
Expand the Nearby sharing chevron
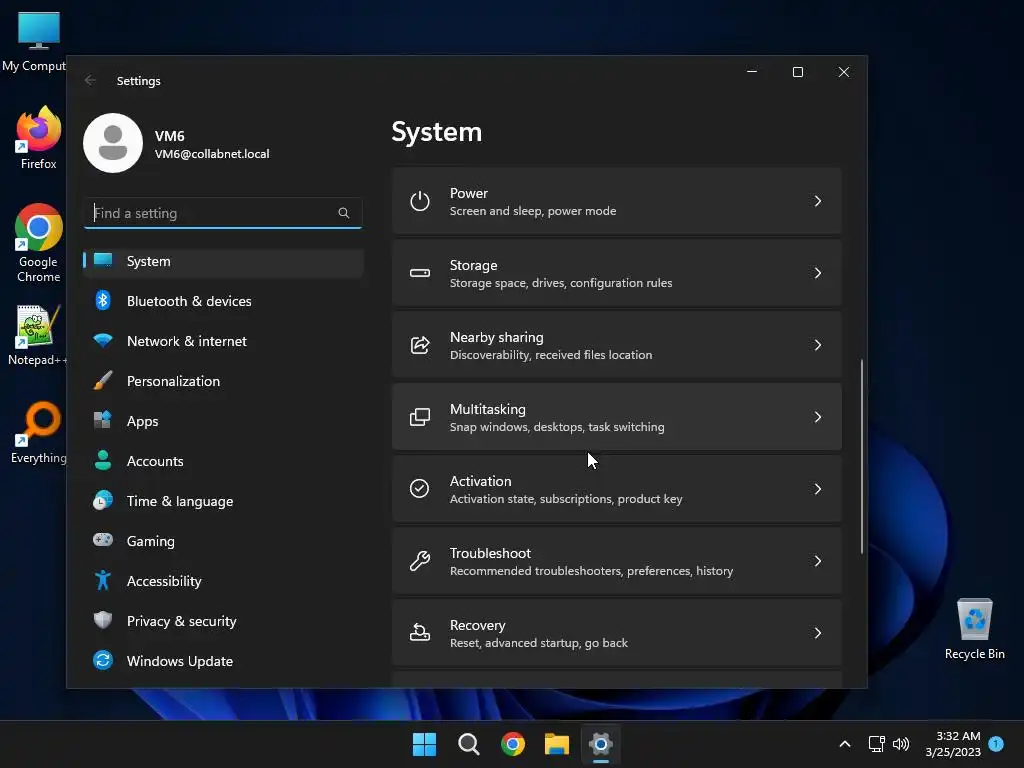[818, 345]
